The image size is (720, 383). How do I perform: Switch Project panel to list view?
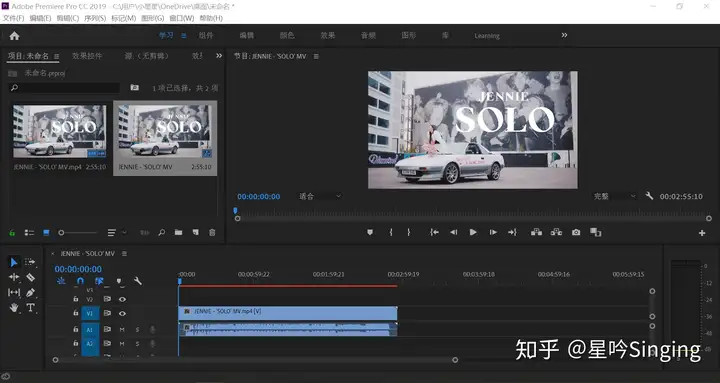(x=29, y=233)
